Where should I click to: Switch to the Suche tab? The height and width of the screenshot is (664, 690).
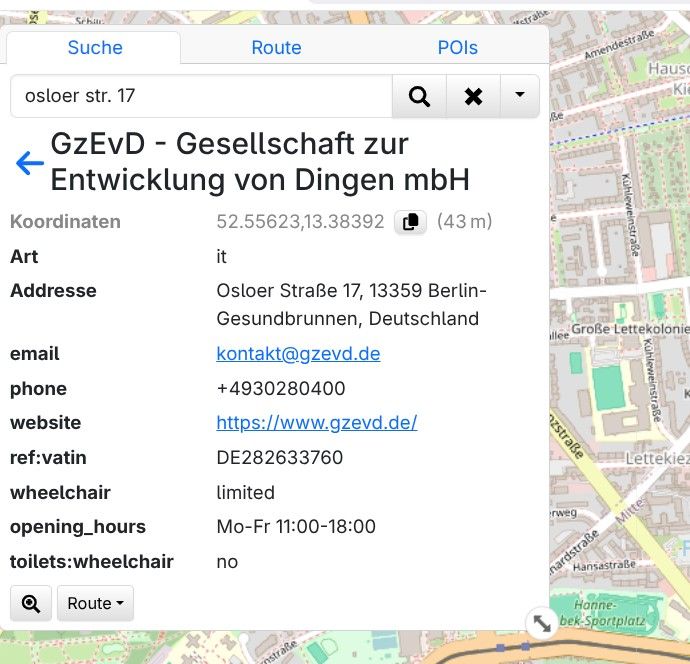click(x=95, y=47)
